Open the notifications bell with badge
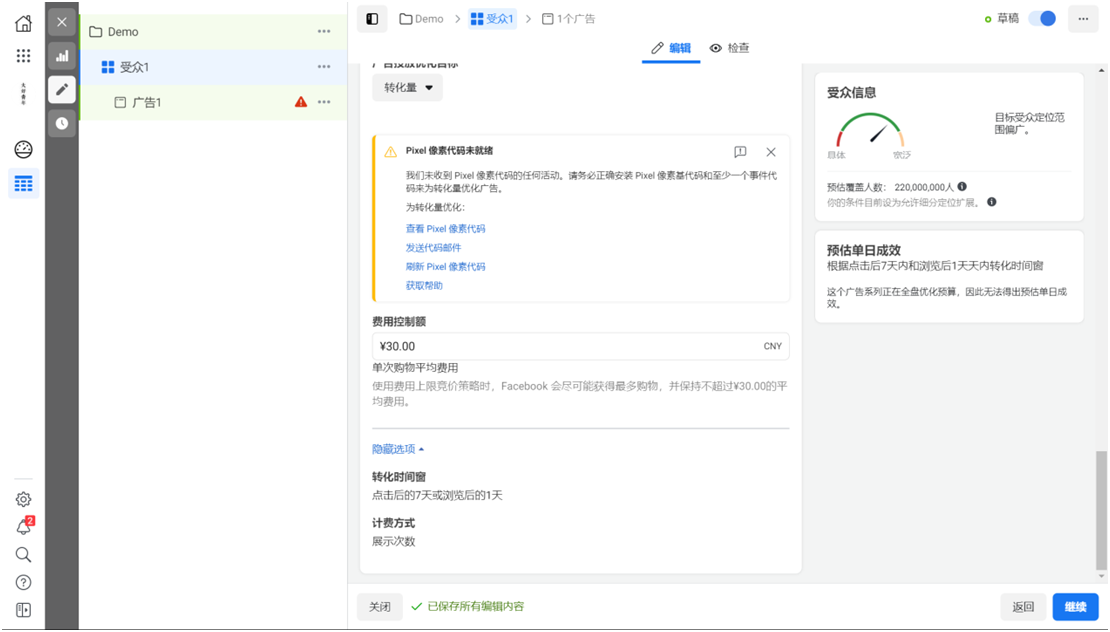The height and width of the screenshot is (632, 1110). (x=23, y=526)
